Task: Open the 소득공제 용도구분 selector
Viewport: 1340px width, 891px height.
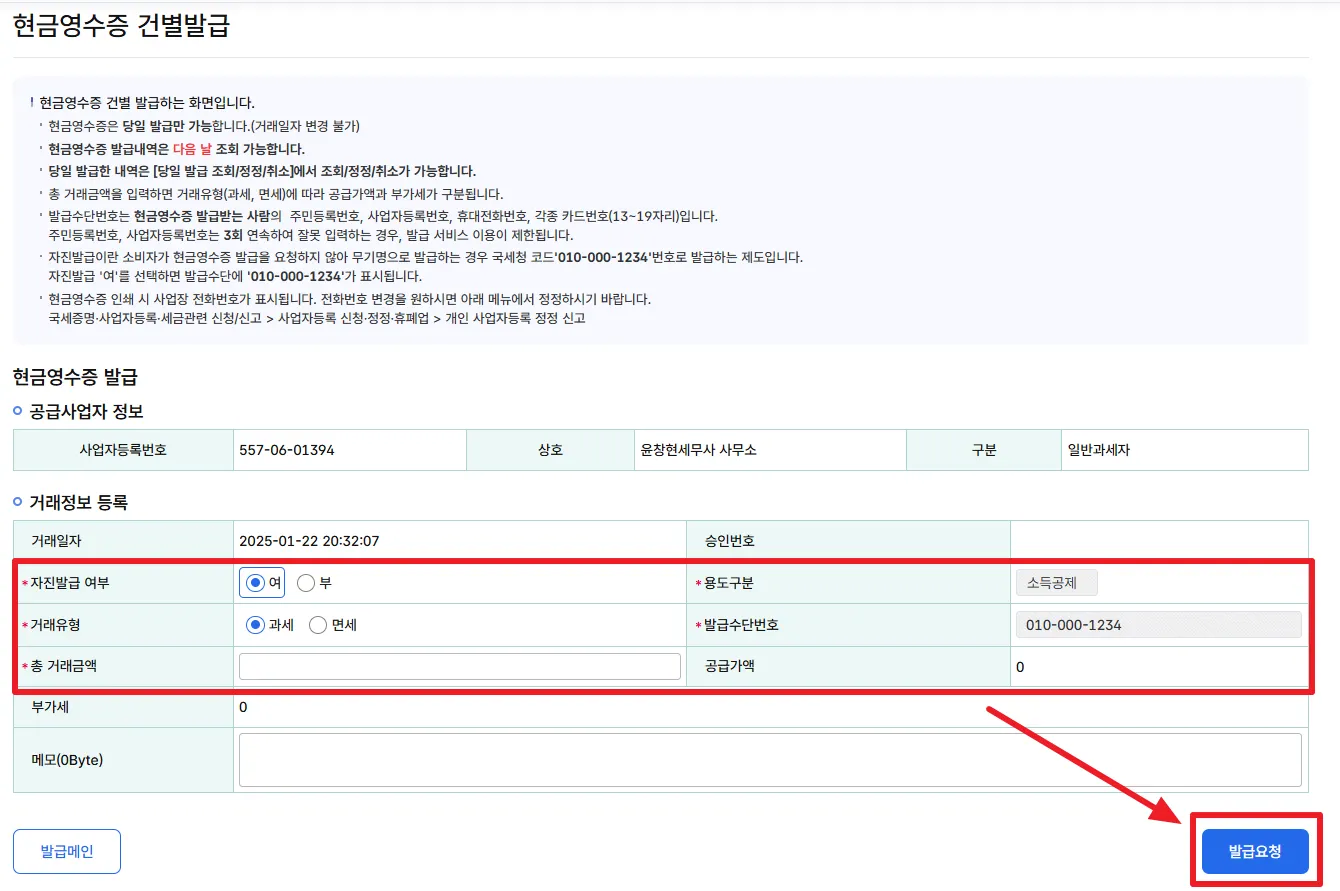Action: pyautogui.click(x=1056, y=583)
